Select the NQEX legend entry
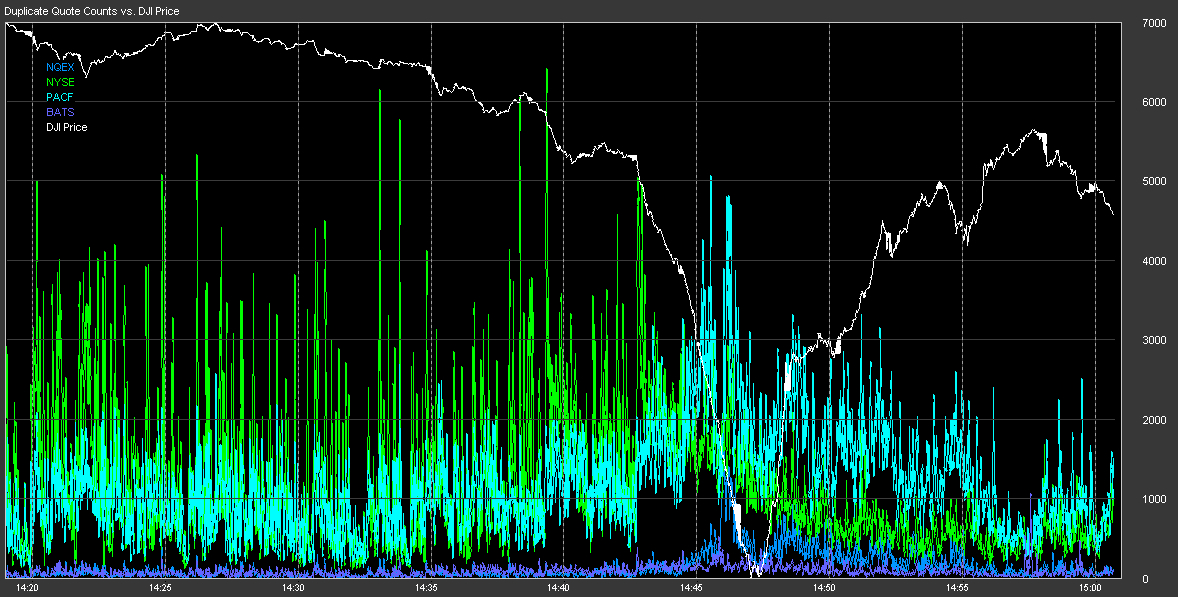The image size is (1178, 597). point(60,68)
